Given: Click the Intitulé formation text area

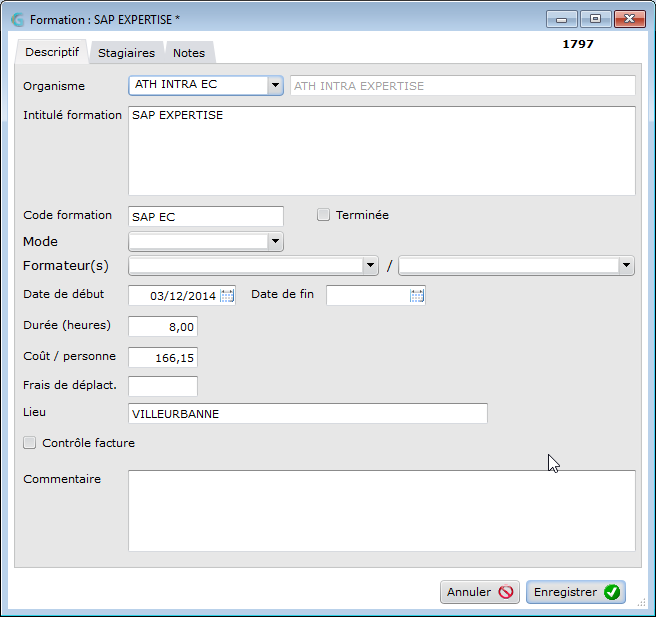Looking at the screenshot, I should coord(382,151).
